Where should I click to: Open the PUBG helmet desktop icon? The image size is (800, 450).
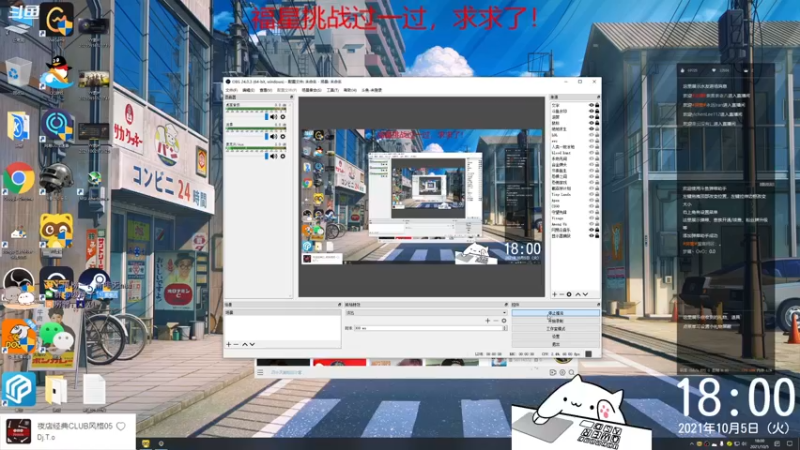(56, 178)
